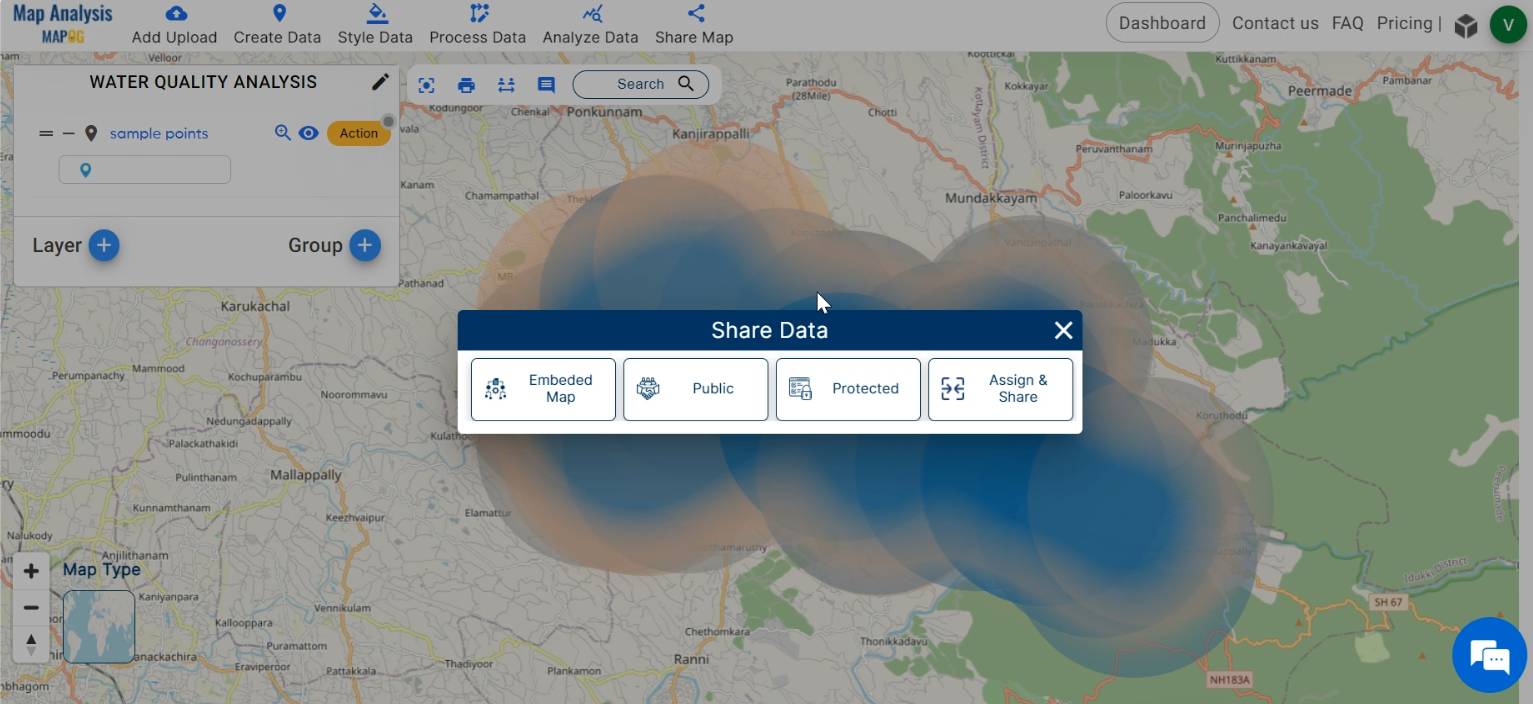
Task: Open the green V user avatar
Action: (x=1508, y=24)
